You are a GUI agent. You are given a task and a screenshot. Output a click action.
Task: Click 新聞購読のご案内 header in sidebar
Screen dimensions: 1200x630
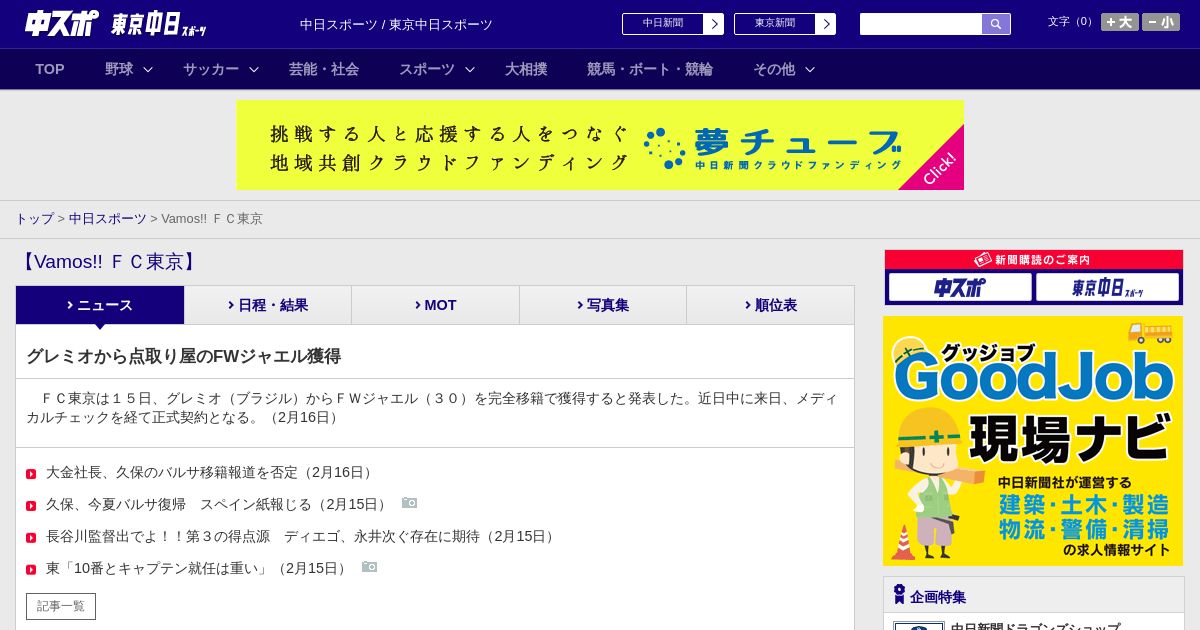point(1033,260)
